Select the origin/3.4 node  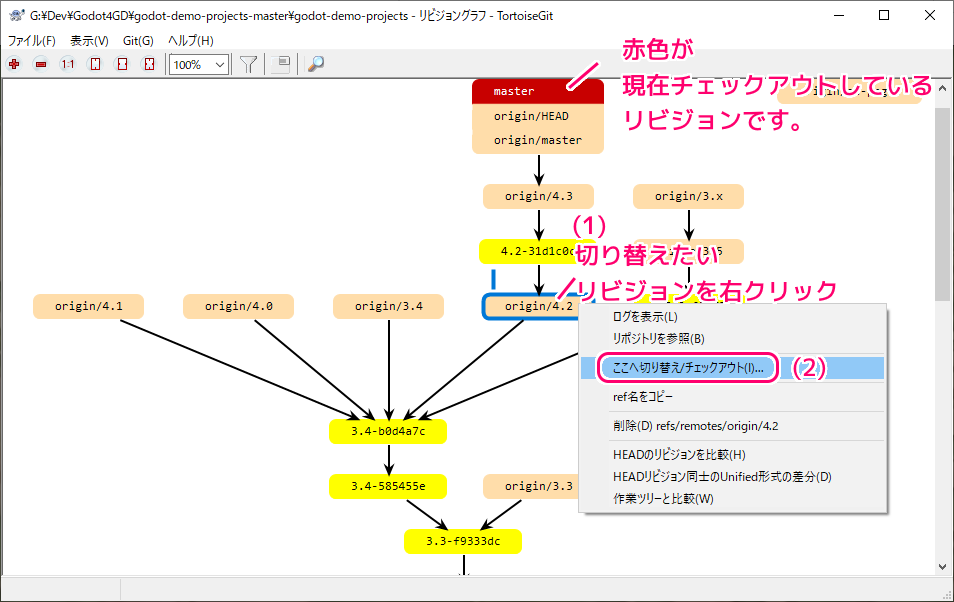click(389, 306)
